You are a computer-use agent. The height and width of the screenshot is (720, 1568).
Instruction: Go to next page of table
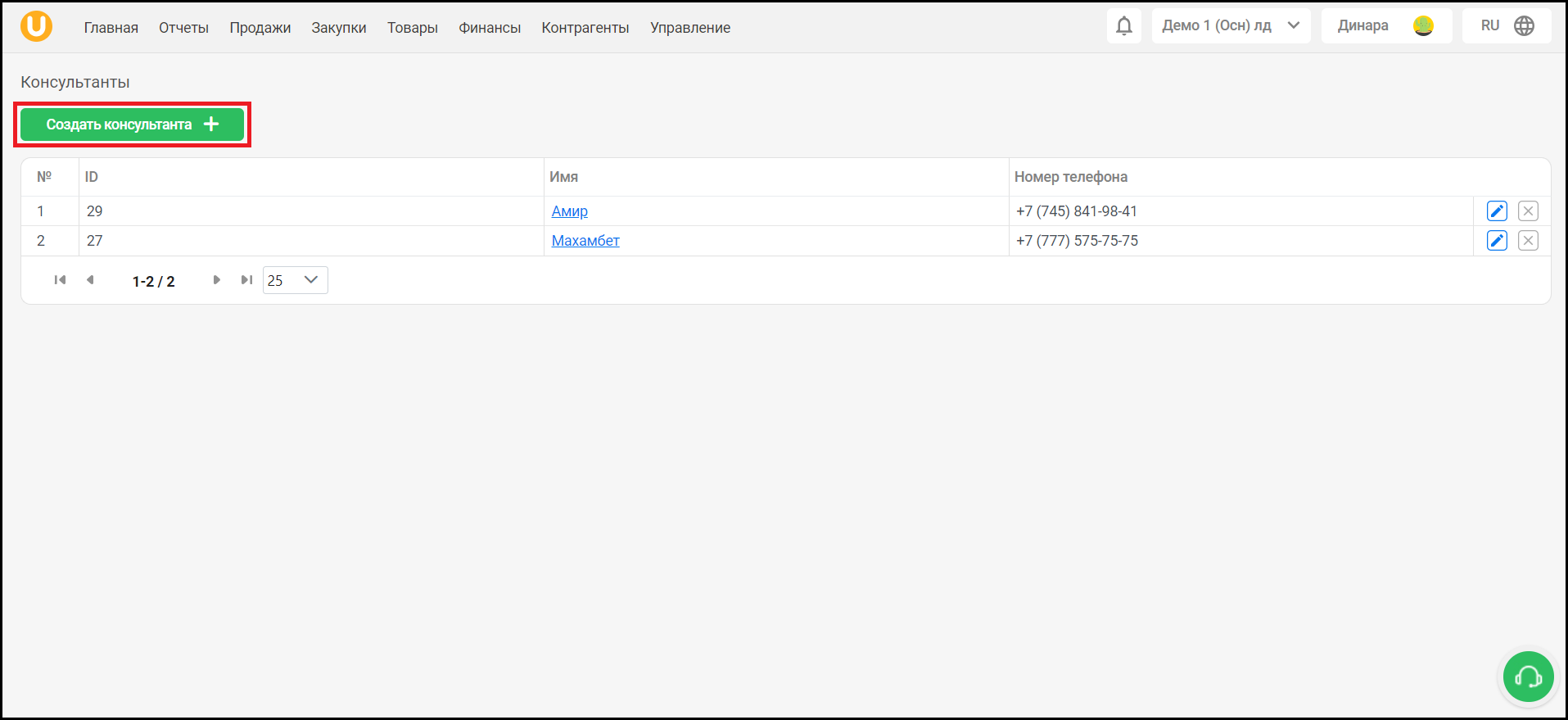(x=216, y=280)
